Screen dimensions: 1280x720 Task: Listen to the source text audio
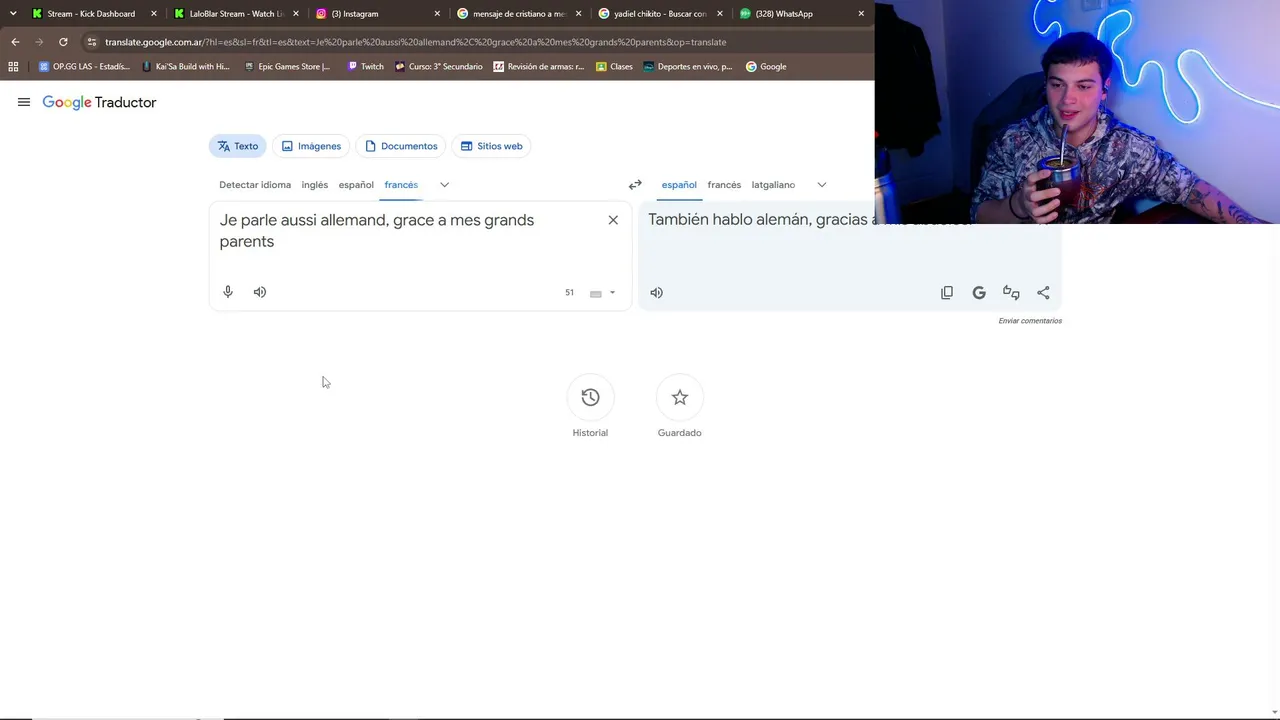pos(260,292)
